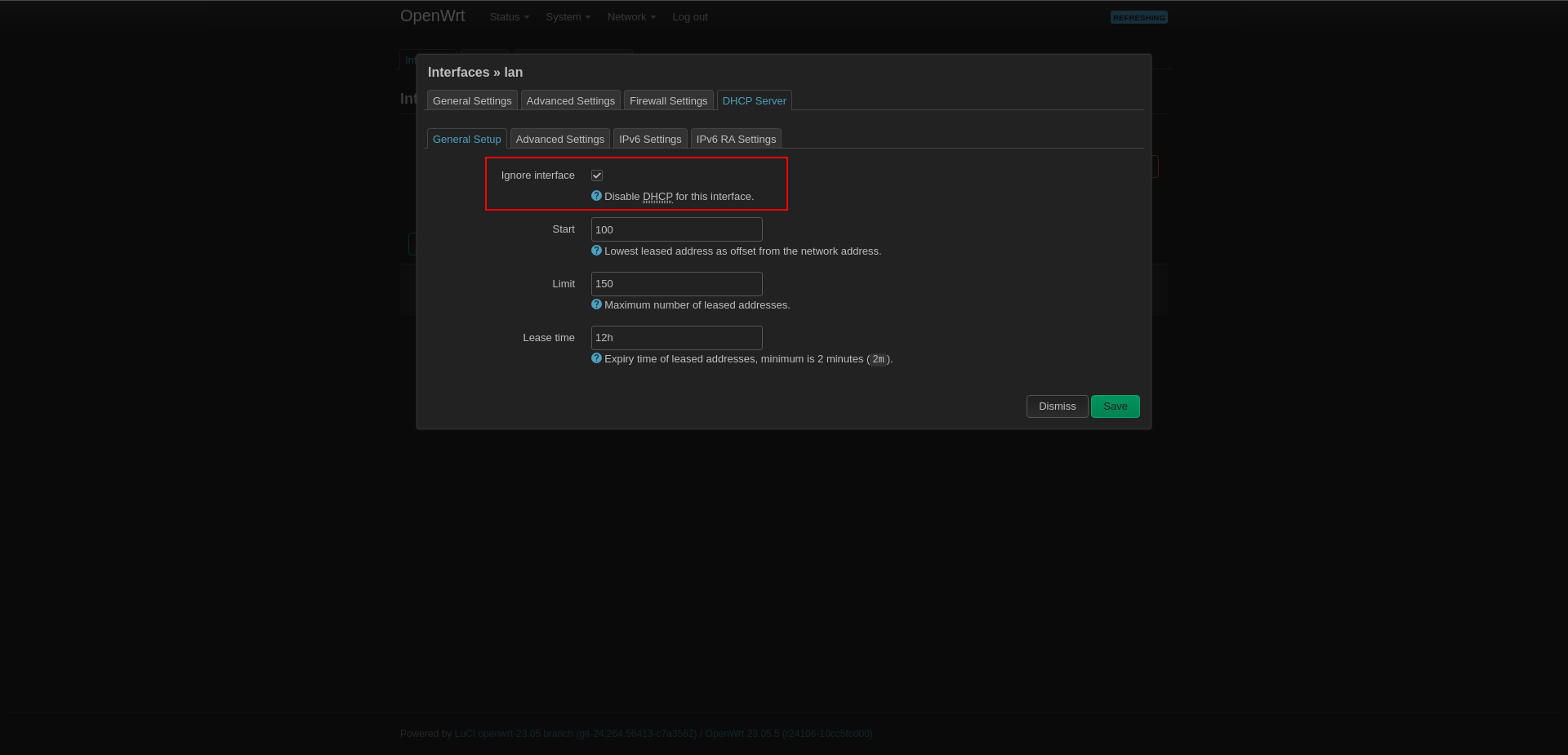1568x755 pixels.
Task: Expand the Network menu
Action: (632, 17)
